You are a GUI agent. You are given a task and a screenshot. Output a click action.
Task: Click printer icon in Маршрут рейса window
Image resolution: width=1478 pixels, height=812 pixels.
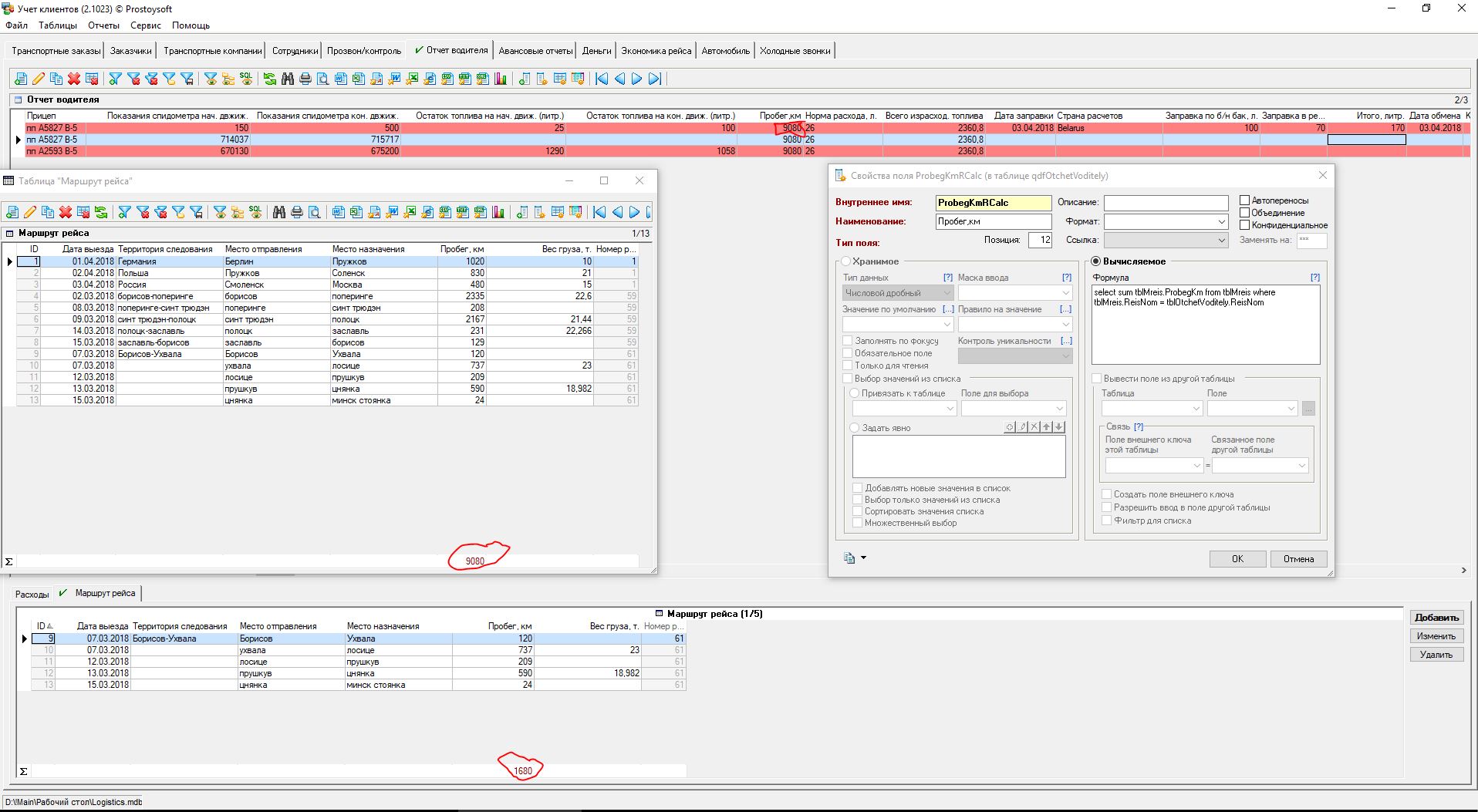[x=297, y=212]
